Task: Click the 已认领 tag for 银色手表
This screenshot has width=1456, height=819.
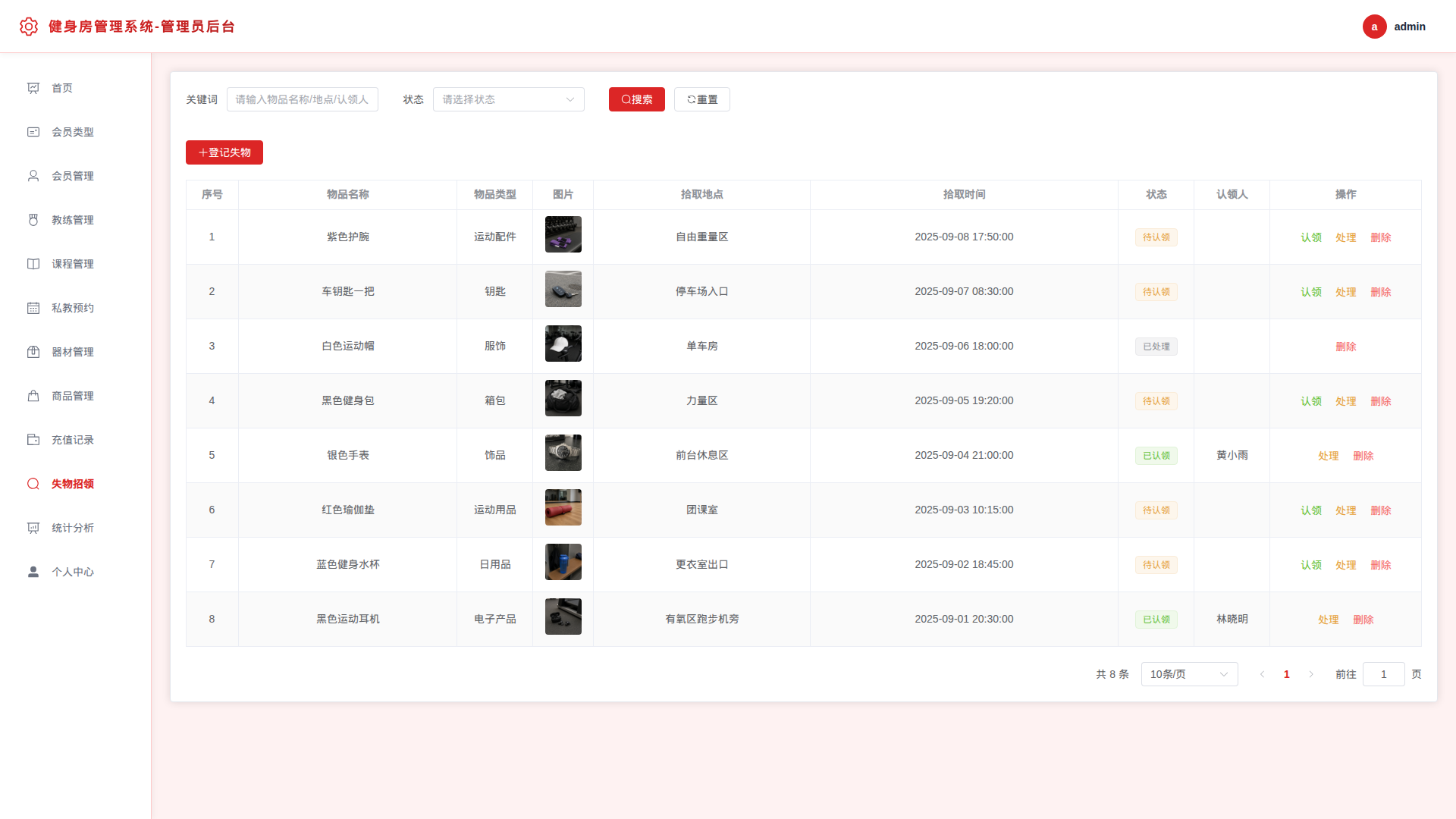Action: 1156,456
